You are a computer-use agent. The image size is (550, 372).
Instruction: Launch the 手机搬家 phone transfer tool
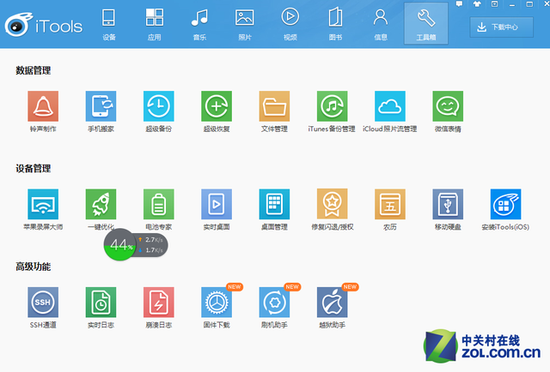pyautogui.click(x=101, y=106)
